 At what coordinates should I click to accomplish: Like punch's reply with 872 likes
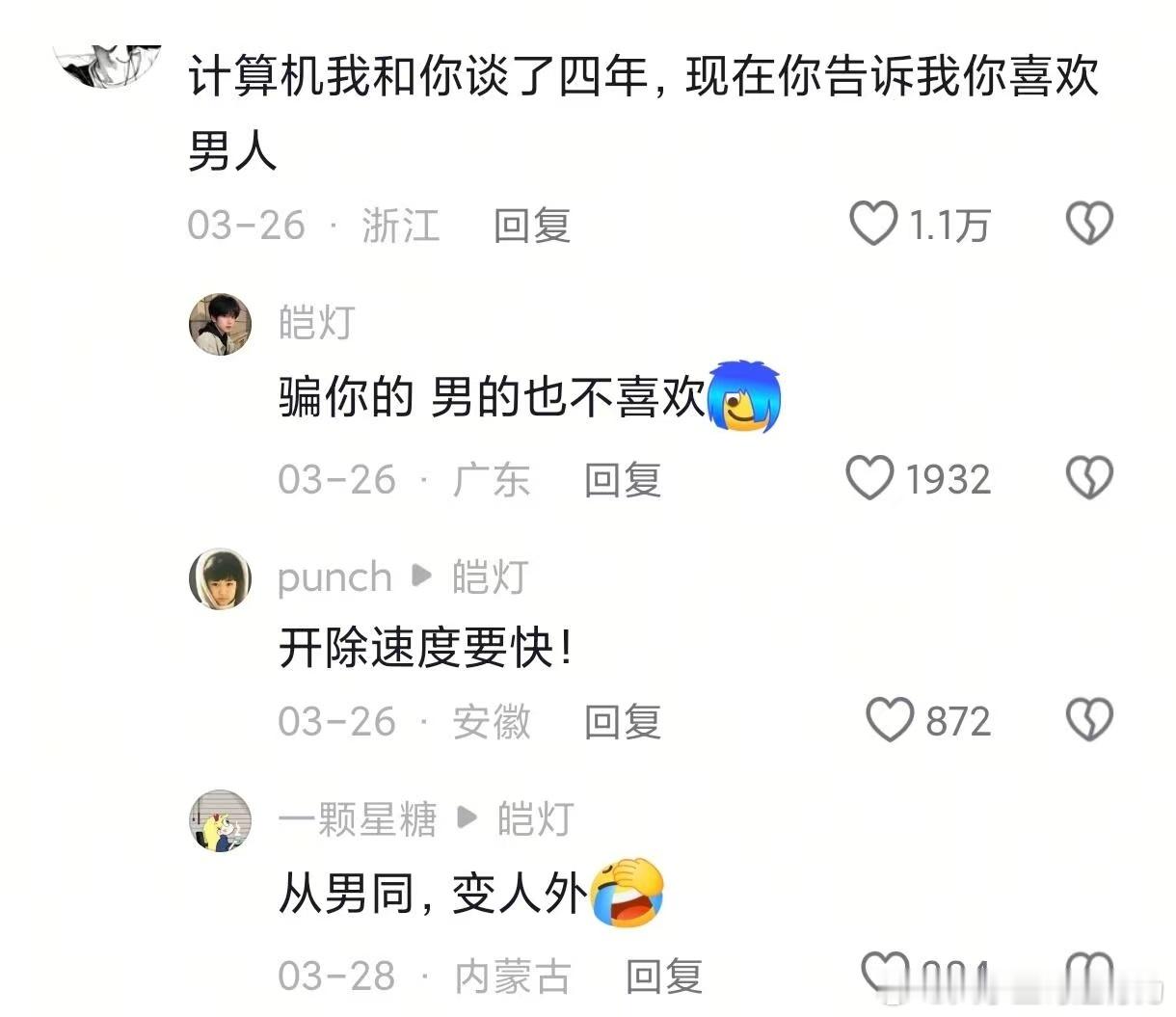(890, 720)
